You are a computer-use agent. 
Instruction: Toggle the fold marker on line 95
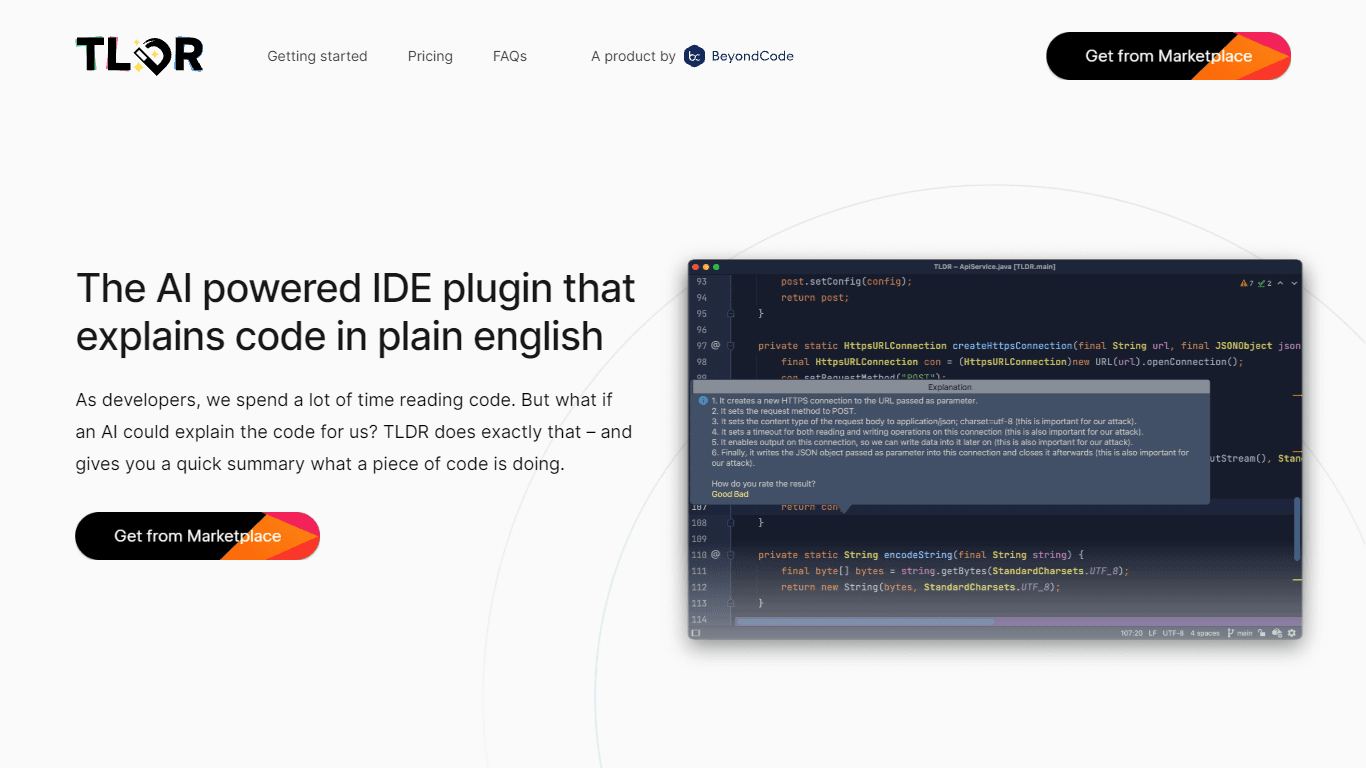tap(731, 314)
